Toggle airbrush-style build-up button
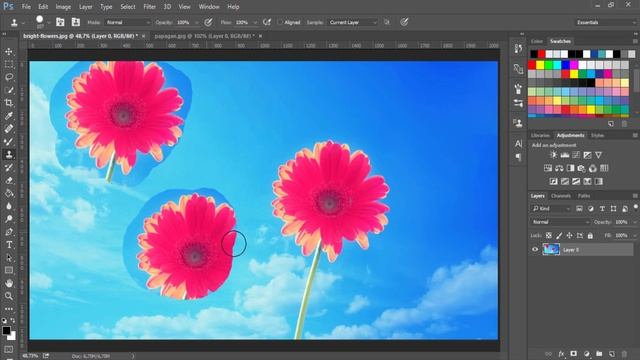This screenshot has width=640, height=360. (267, 22)
